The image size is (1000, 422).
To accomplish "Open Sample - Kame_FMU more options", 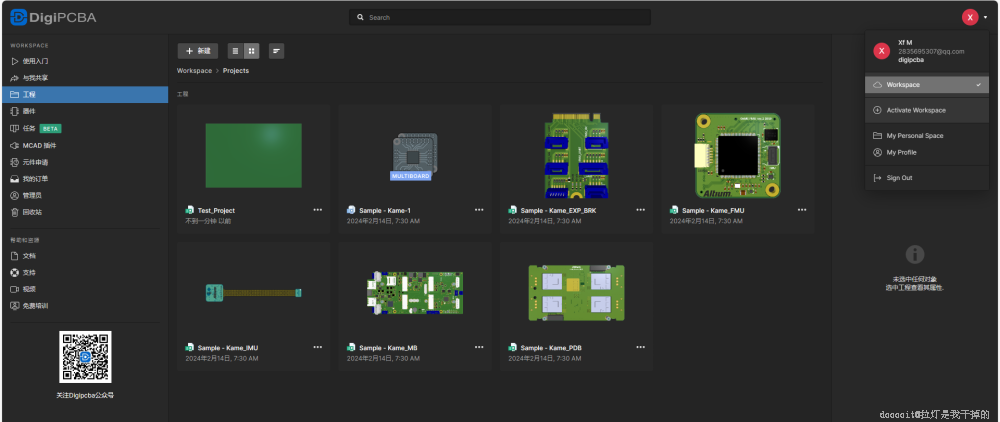I will 801,210.
